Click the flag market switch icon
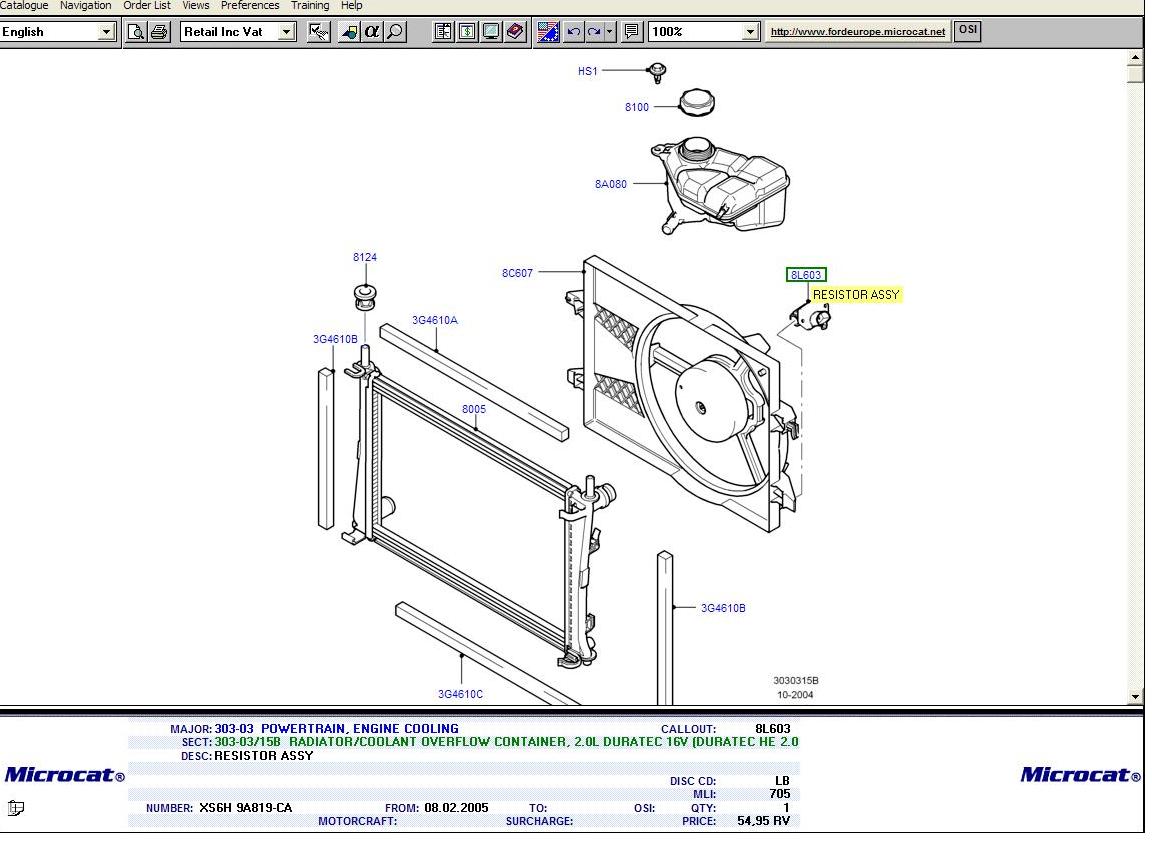This screenshot has width=1152, height=864. pos(548,32)
